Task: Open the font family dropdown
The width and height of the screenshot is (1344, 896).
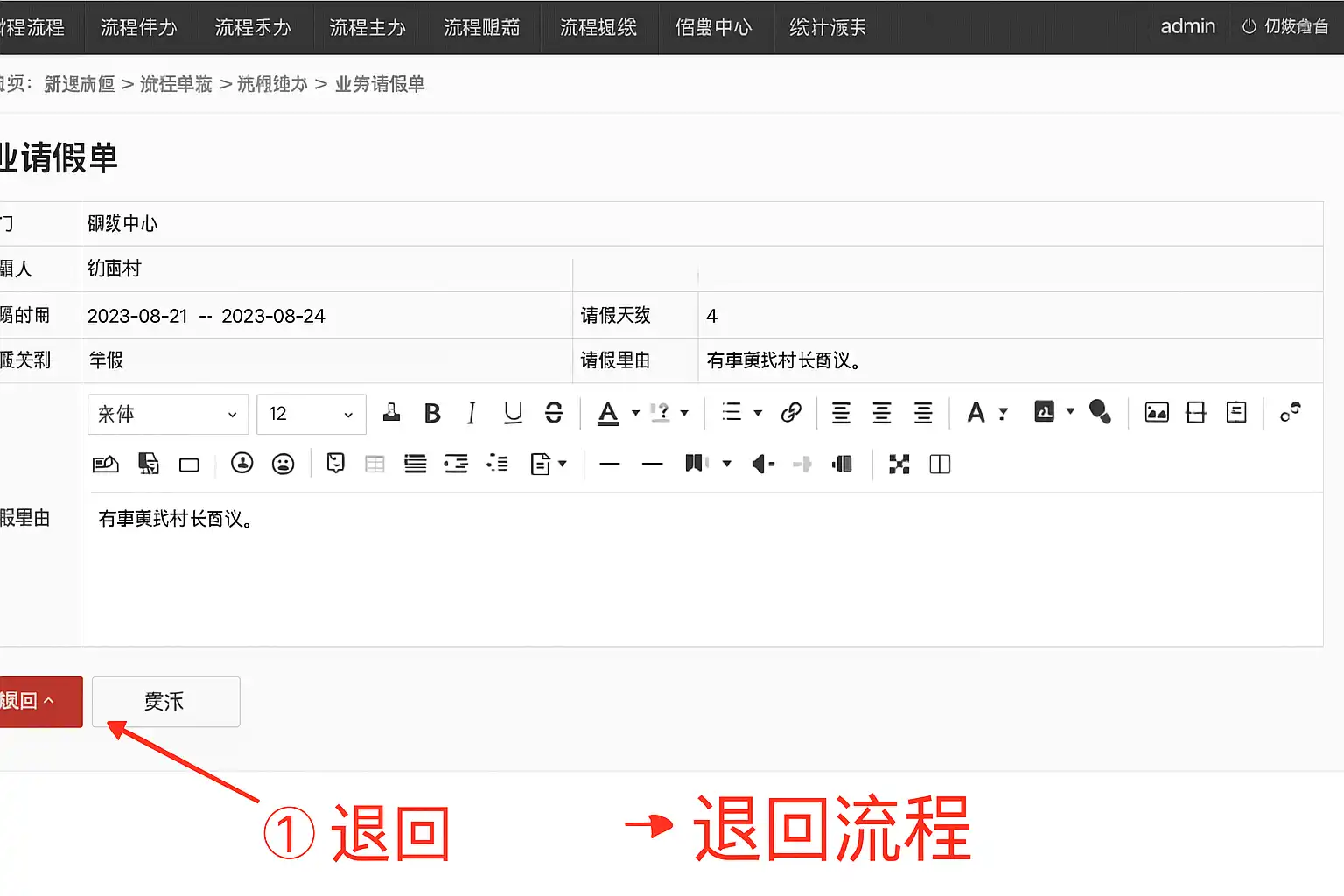Action: point(167,414)
